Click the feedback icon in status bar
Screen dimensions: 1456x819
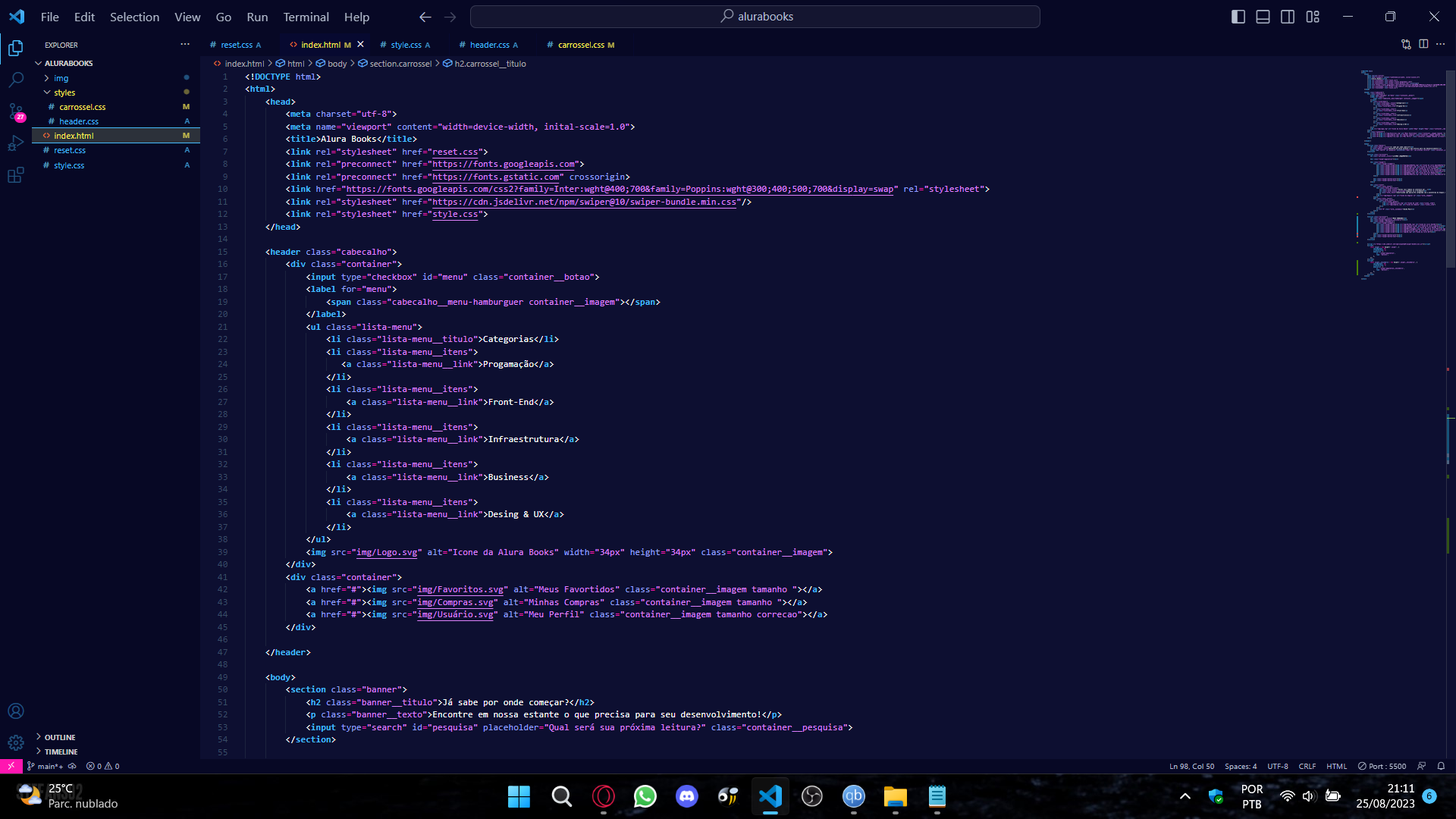[1421, 766]
